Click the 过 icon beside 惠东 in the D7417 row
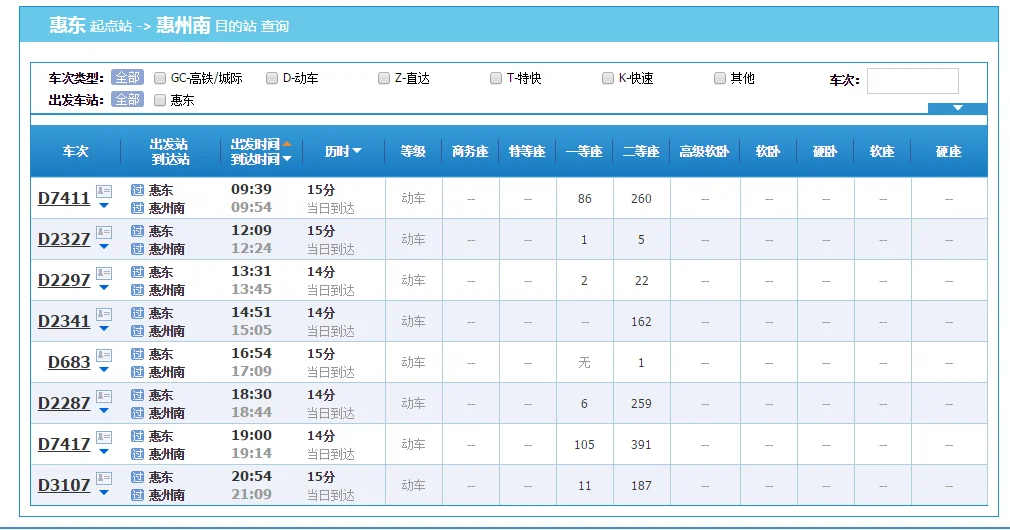Screen dimensions: 1010x530 [x=137, y=436]
